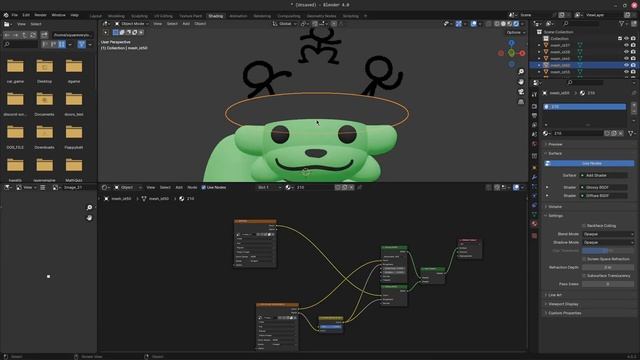This screenshot has width=640, height=360.
Task: Toggle Use Nodes checkbox in node editor
Action: [x=203, y=187]
